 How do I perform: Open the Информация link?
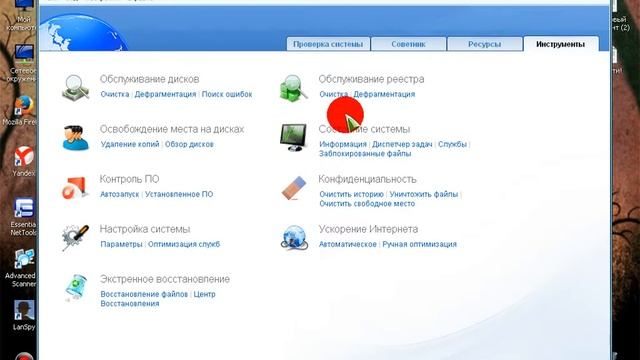343,144
